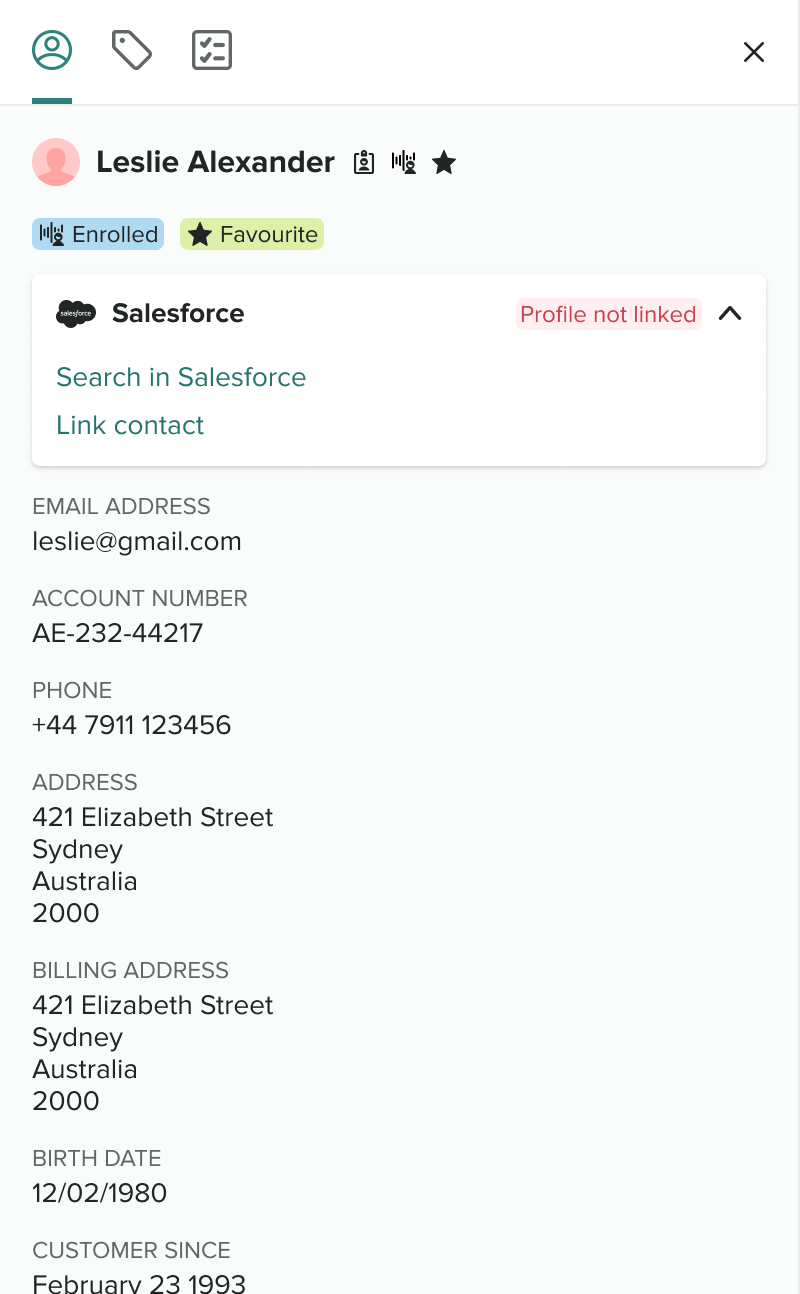Click the email leslie@gmail.com

point(137,541)
